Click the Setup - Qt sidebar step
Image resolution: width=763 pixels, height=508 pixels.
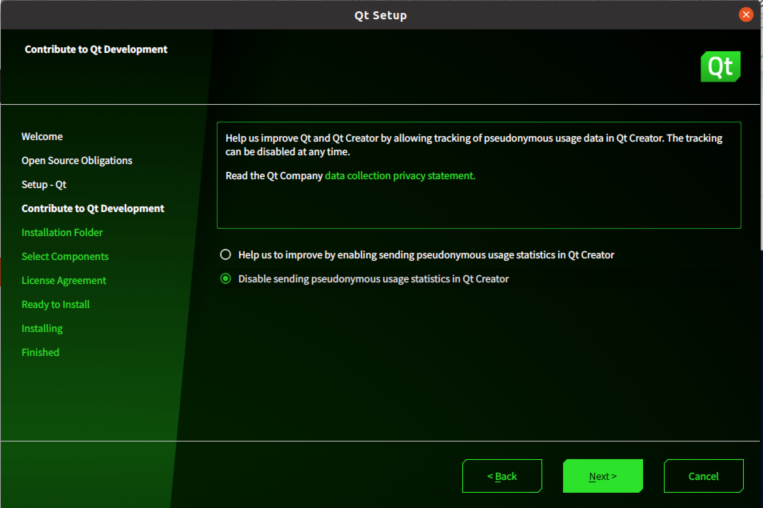(44, 184)
